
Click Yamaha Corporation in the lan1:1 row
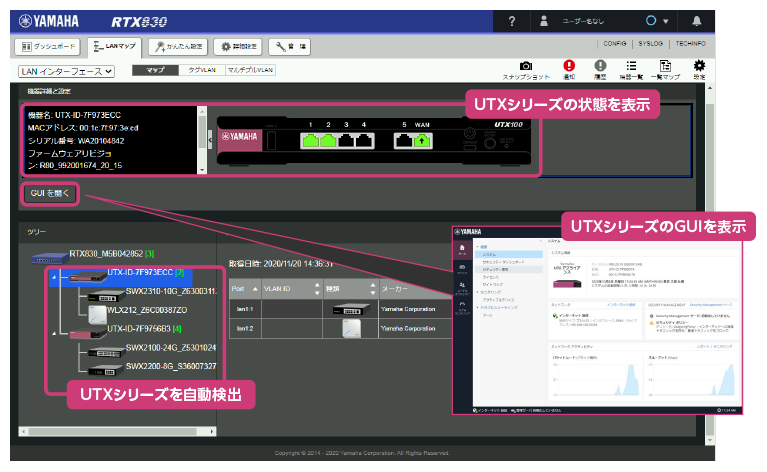click(x=408, y=309)
